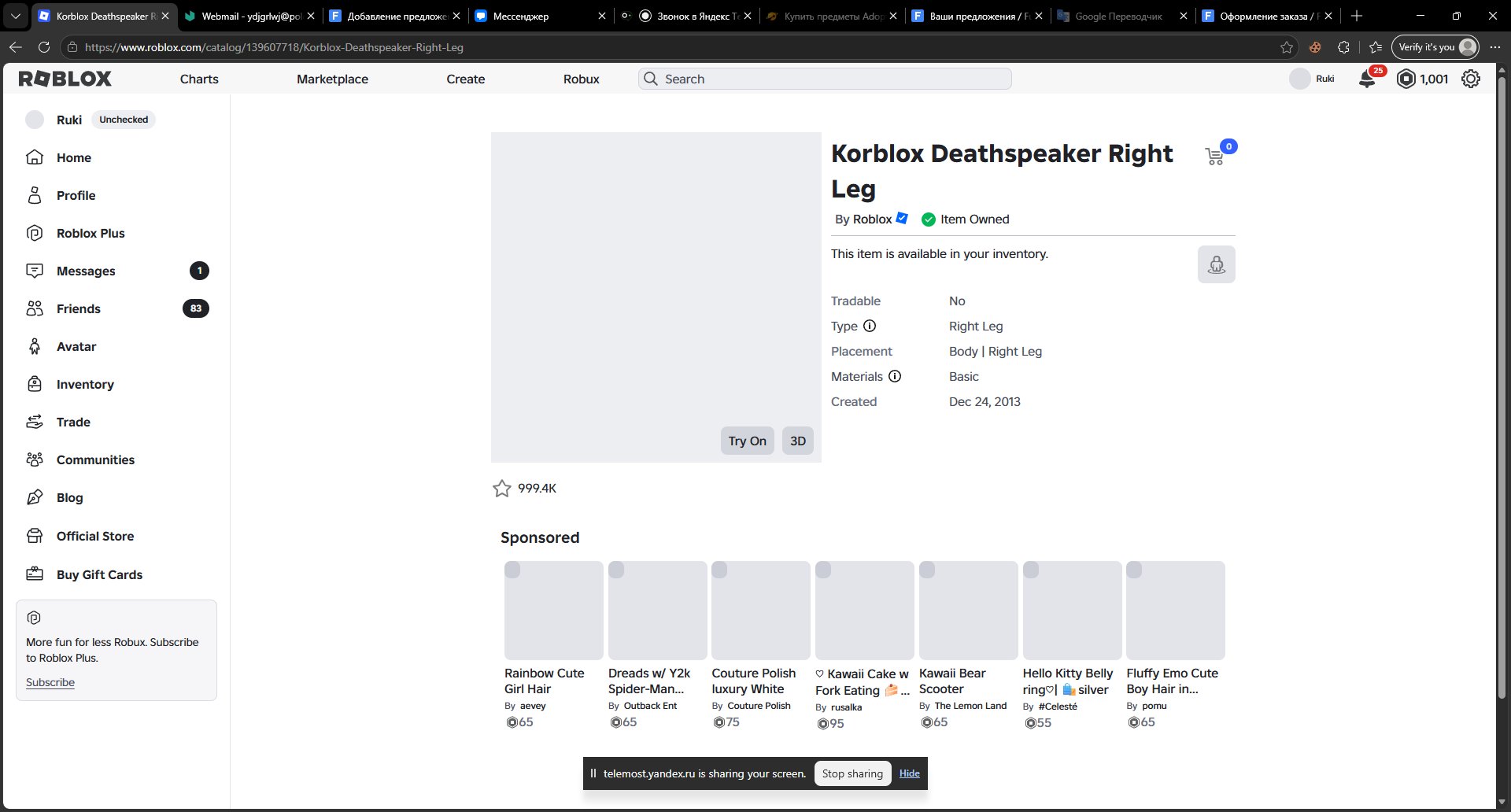
Task: Open the Fluffy Emo Cute Boy Hair thumbnail
Action: pos(1176,611)
